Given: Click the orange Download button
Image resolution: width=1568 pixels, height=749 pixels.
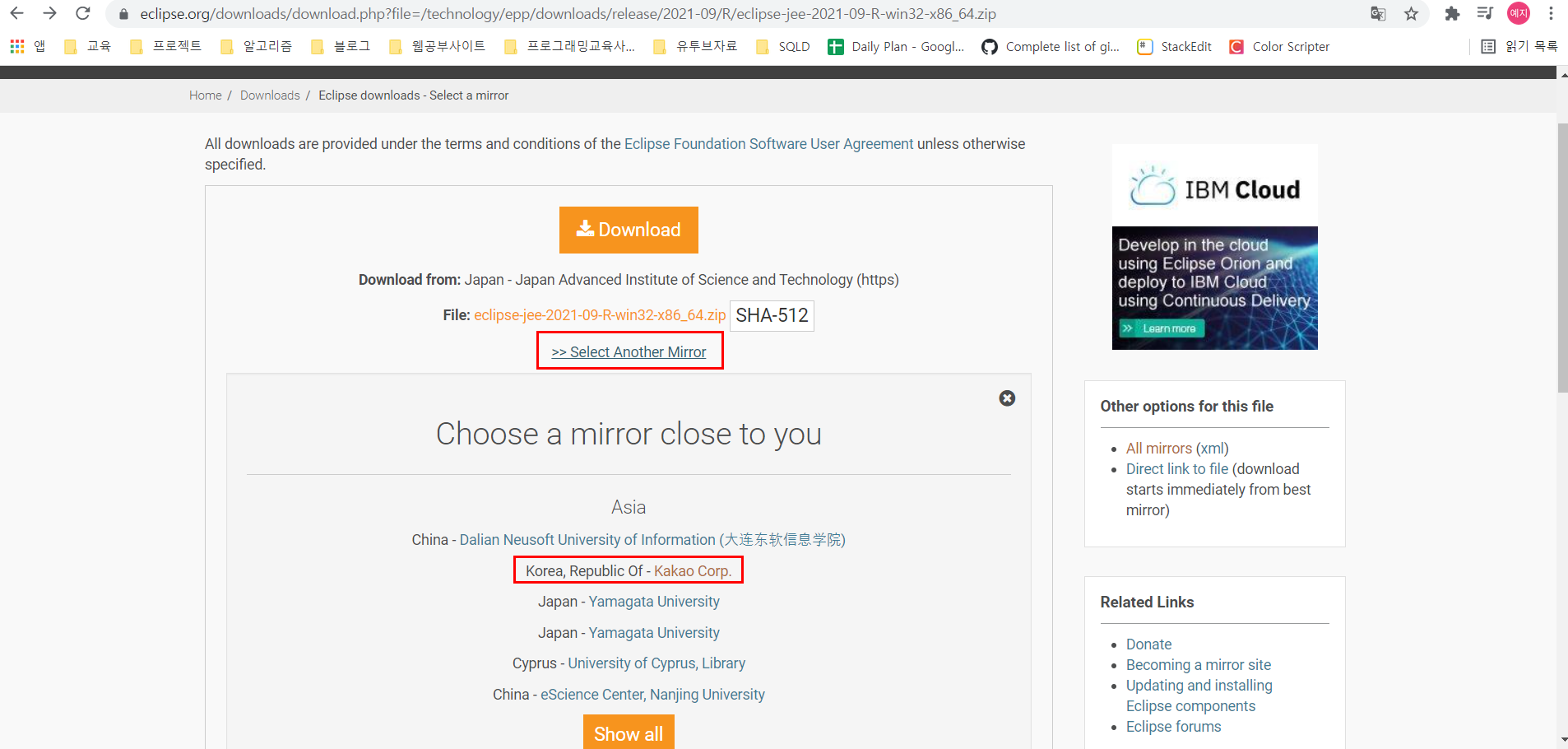Looking at the screenshot, I should (x=629, y=230).
